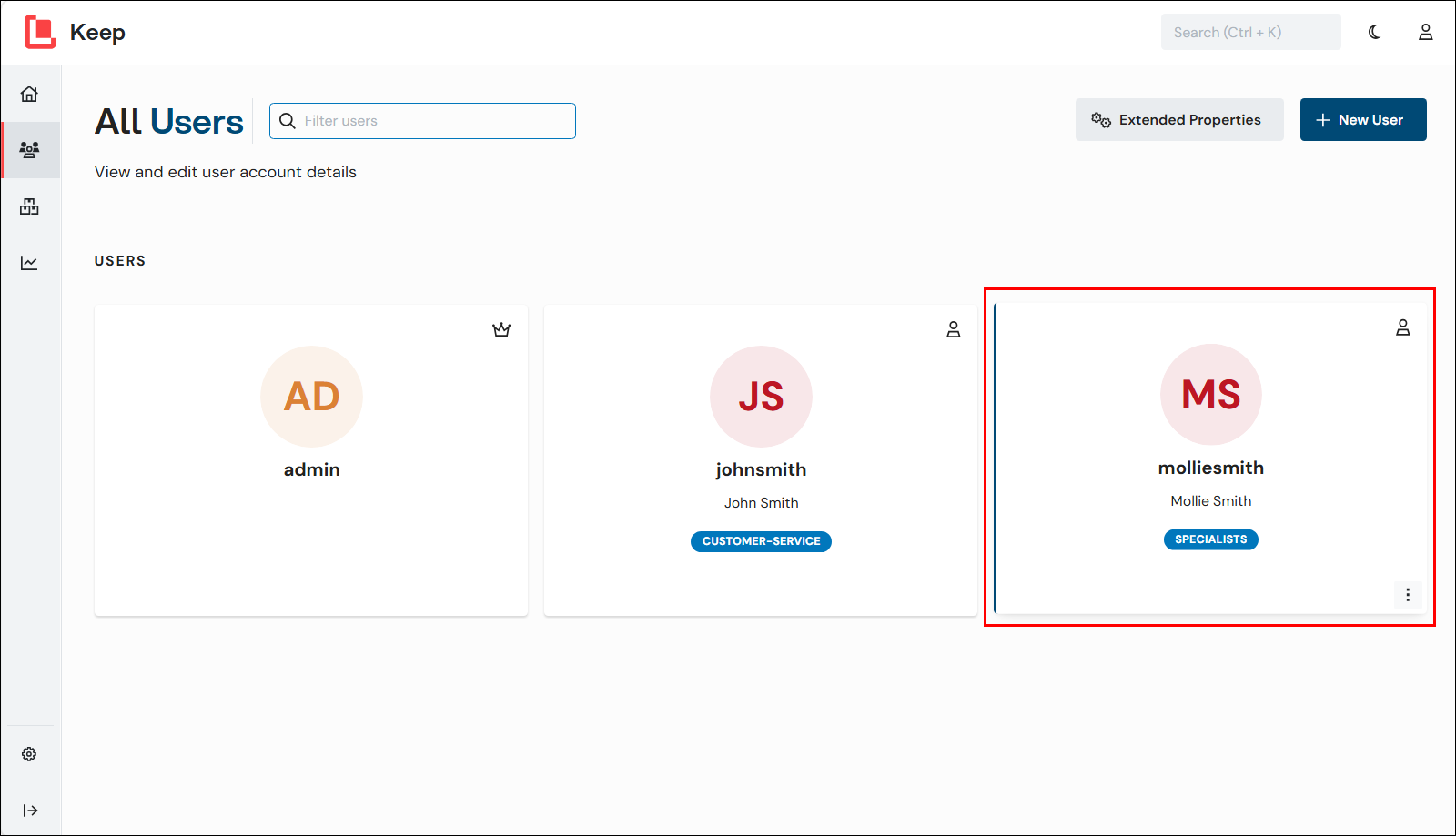Toggle dark mode moon icon
This screenshot has height=836, width=1456.
1374,32
